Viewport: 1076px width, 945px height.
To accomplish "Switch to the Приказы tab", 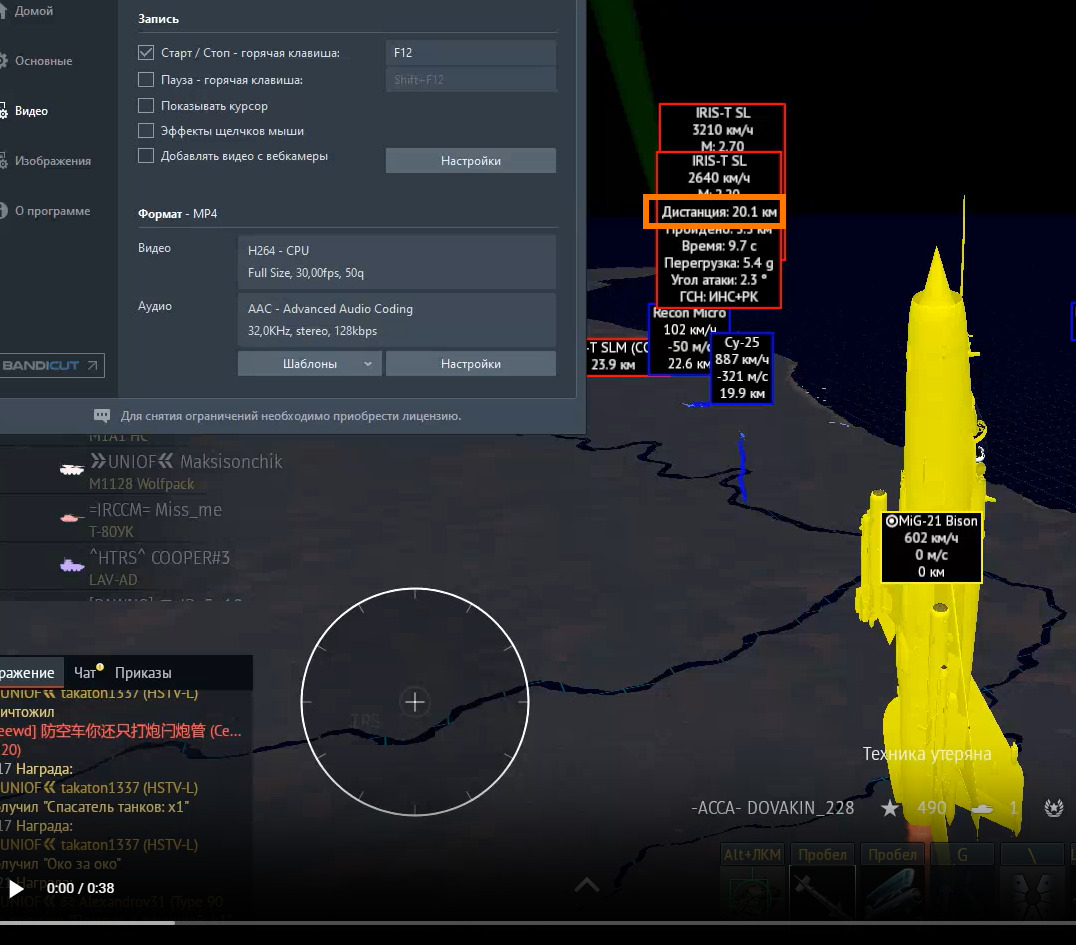I will pyautogui.click(x=143, y=673).
